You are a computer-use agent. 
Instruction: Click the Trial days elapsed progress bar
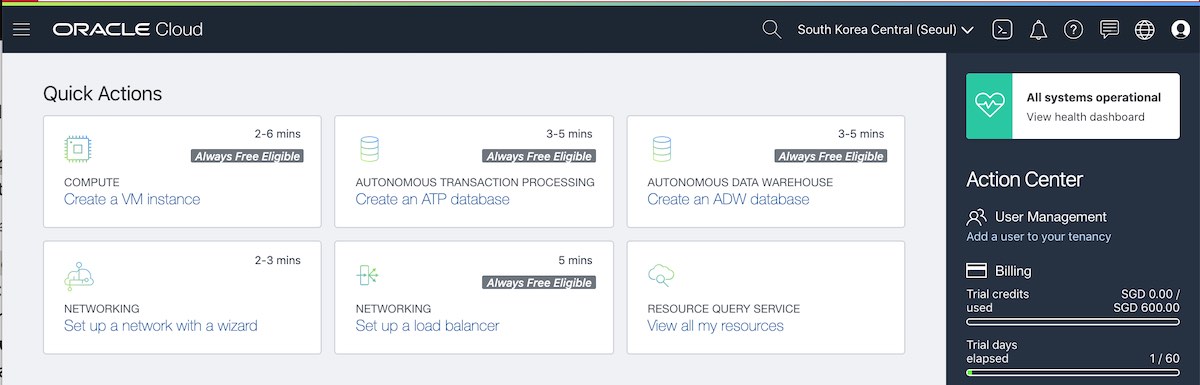point(1073,373)
